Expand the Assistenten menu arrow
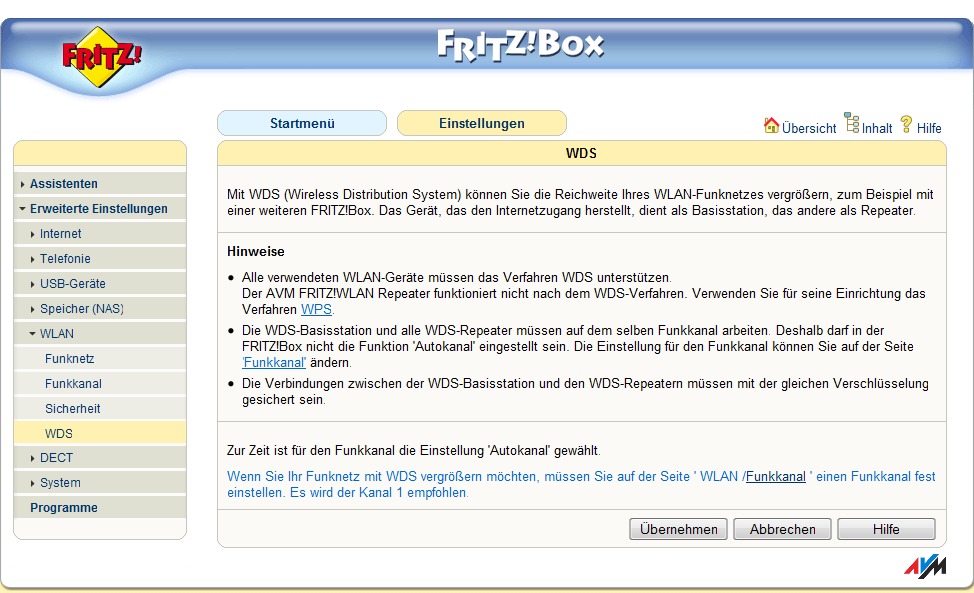The height and width of the screenshot is (593, 974). 22,184
